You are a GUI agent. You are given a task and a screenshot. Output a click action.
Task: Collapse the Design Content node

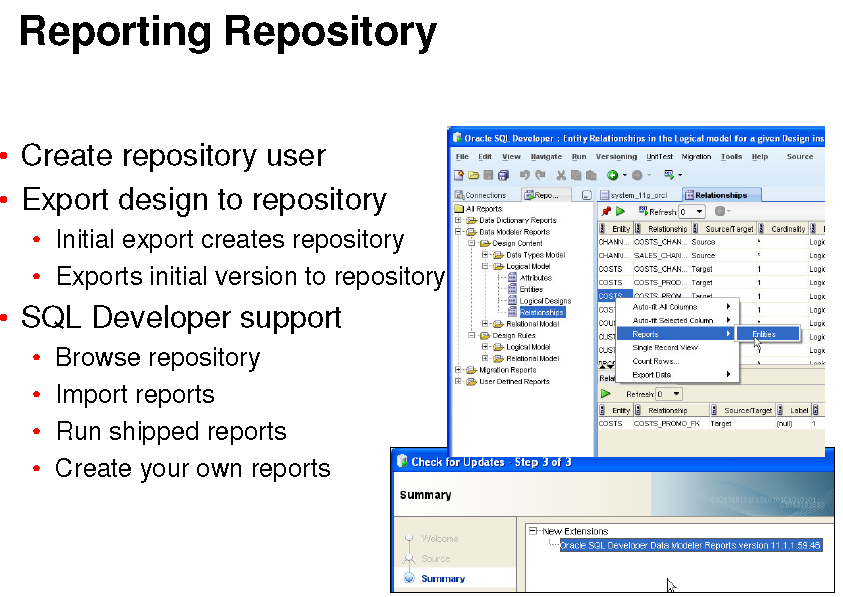pyautogui.click(x=471, y=243)
